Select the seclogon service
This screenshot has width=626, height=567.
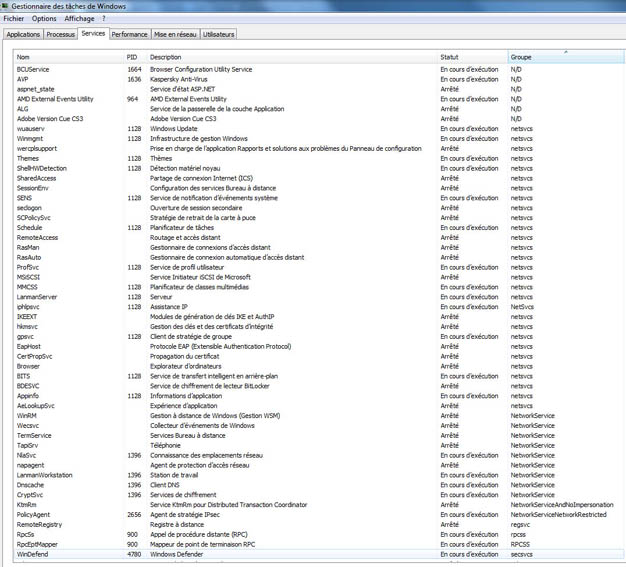[x=319, y=208]
